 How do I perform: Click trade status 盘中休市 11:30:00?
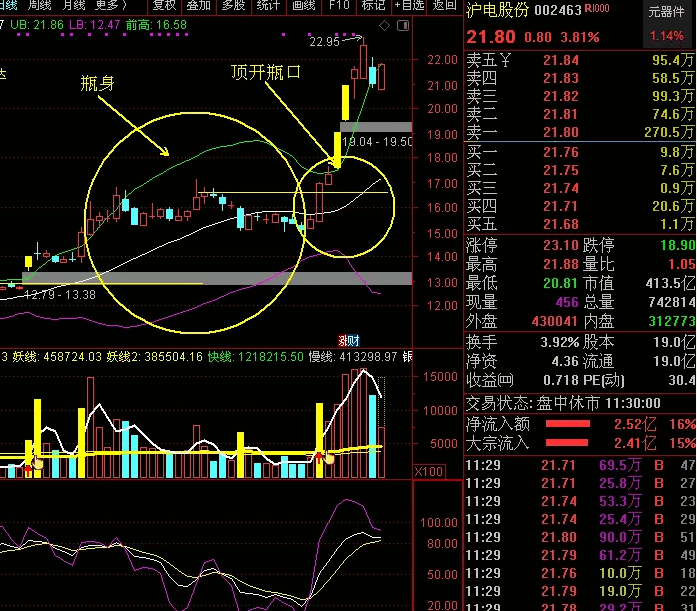coord(598,403)
